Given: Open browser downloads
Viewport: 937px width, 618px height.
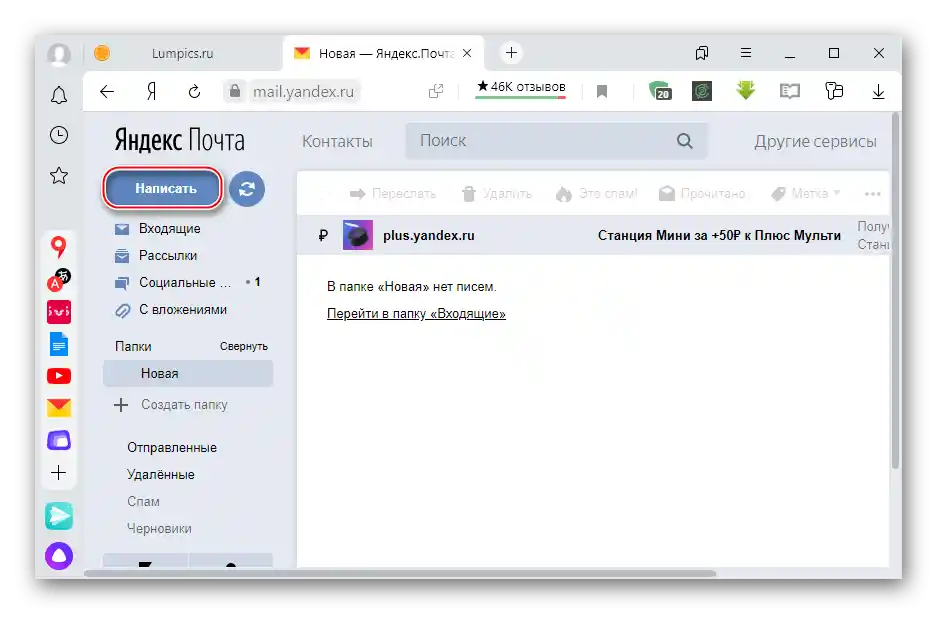Looking at the screenshot, I should click(878, 91).
